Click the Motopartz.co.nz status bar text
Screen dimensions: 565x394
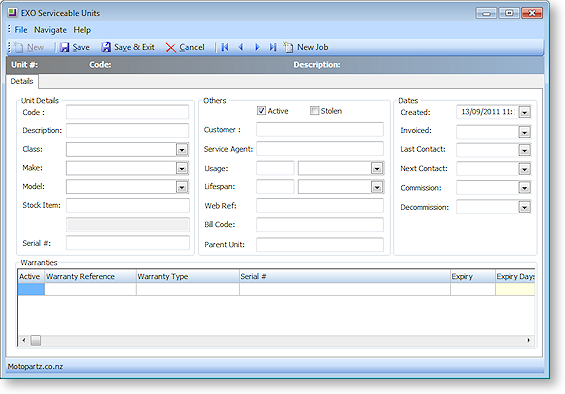click(x=35, y=367)
